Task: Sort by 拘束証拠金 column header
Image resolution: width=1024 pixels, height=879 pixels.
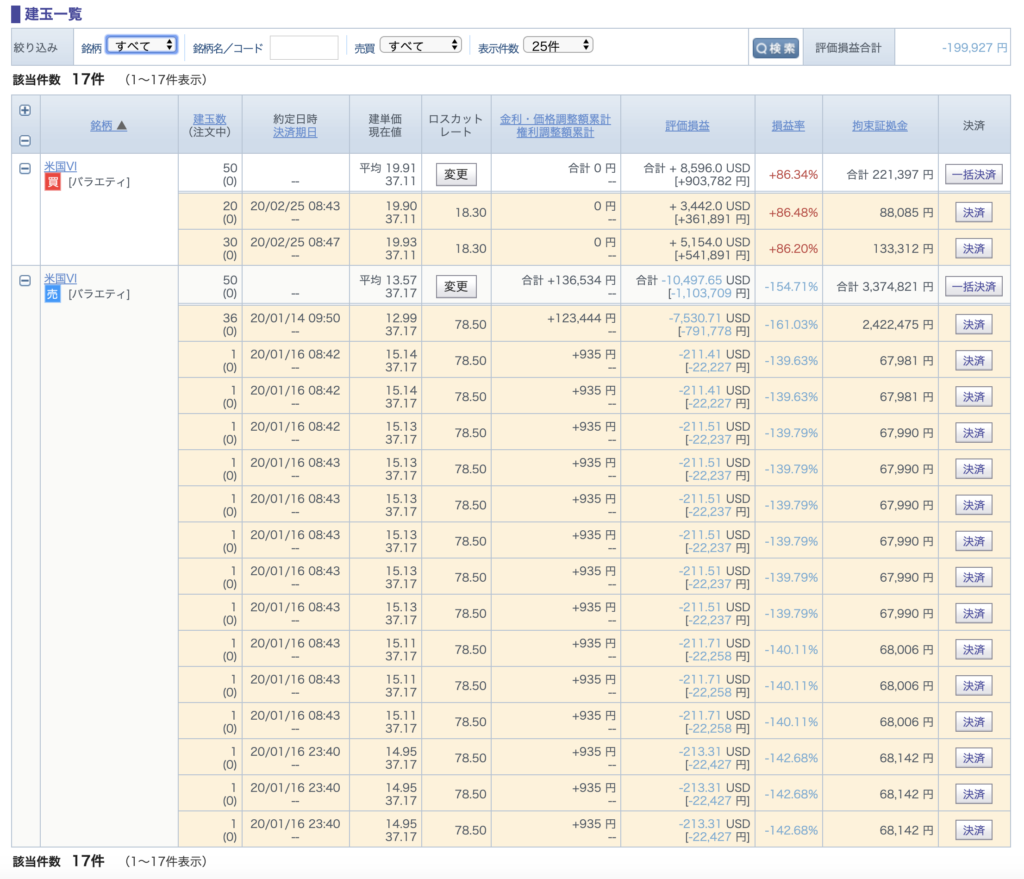Action: point(880,125)
